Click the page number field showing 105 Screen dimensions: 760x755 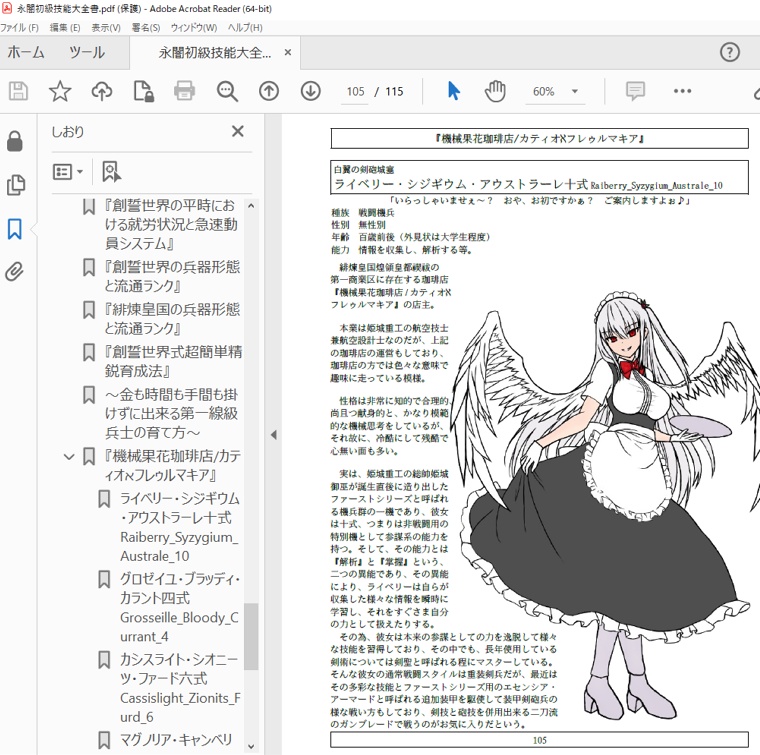coord(355,92)
